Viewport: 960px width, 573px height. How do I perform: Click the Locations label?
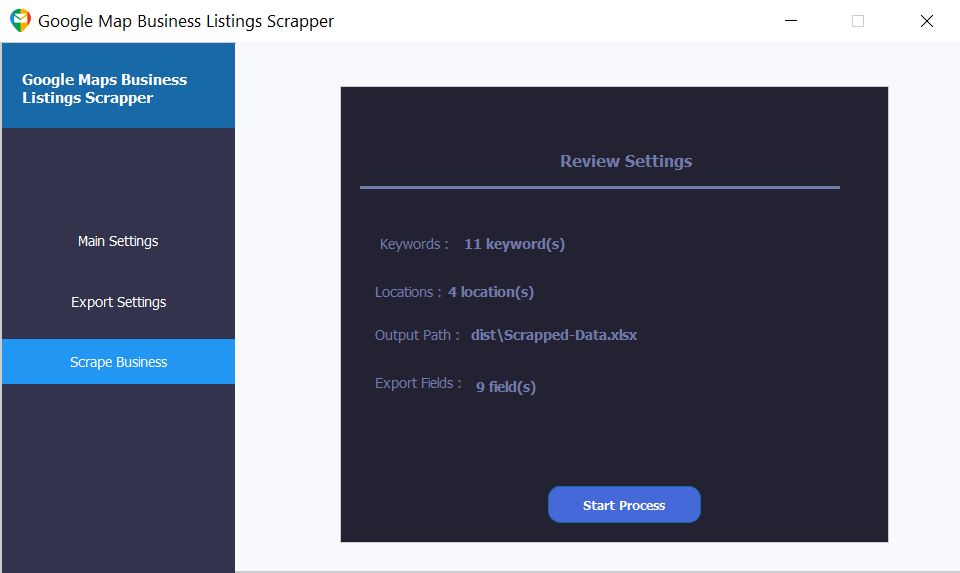408,292
